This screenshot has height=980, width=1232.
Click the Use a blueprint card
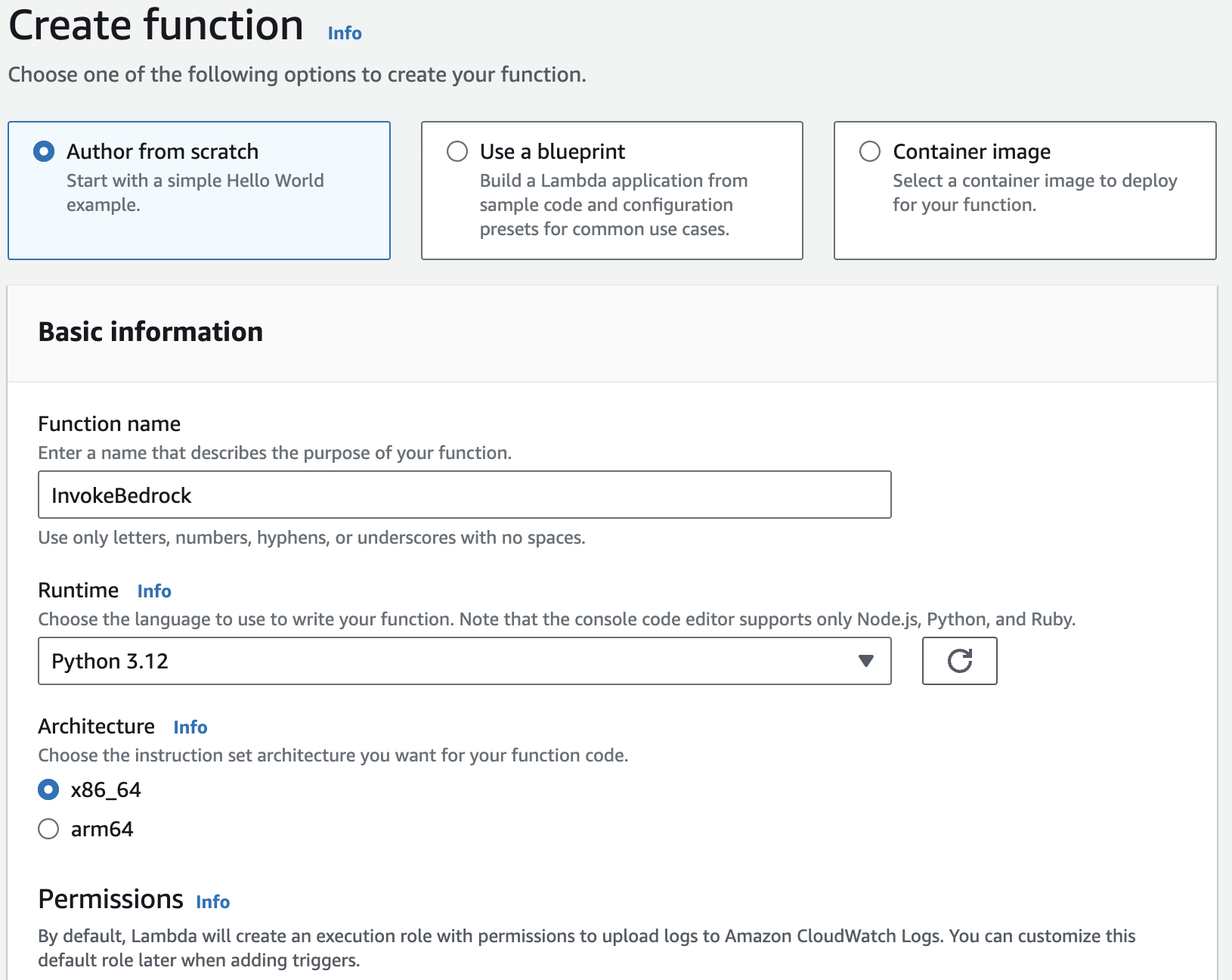(x=612, y=191)
